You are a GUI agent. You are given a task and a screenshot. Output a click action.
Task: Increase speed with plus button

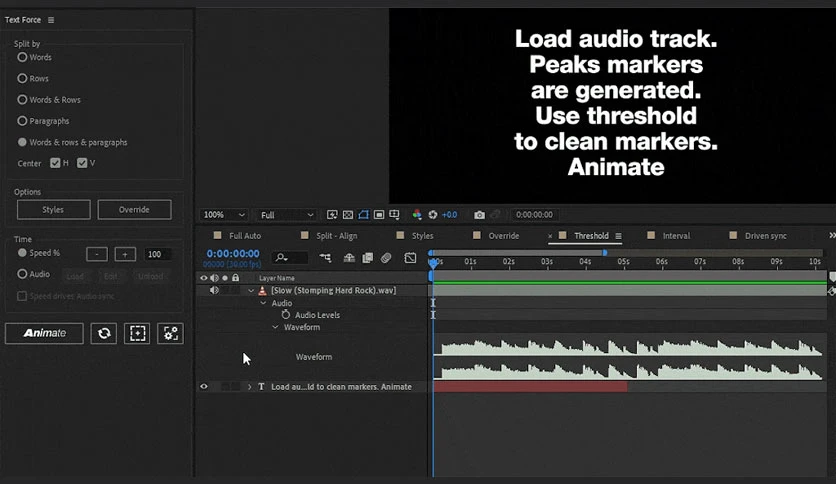[125, 254]
